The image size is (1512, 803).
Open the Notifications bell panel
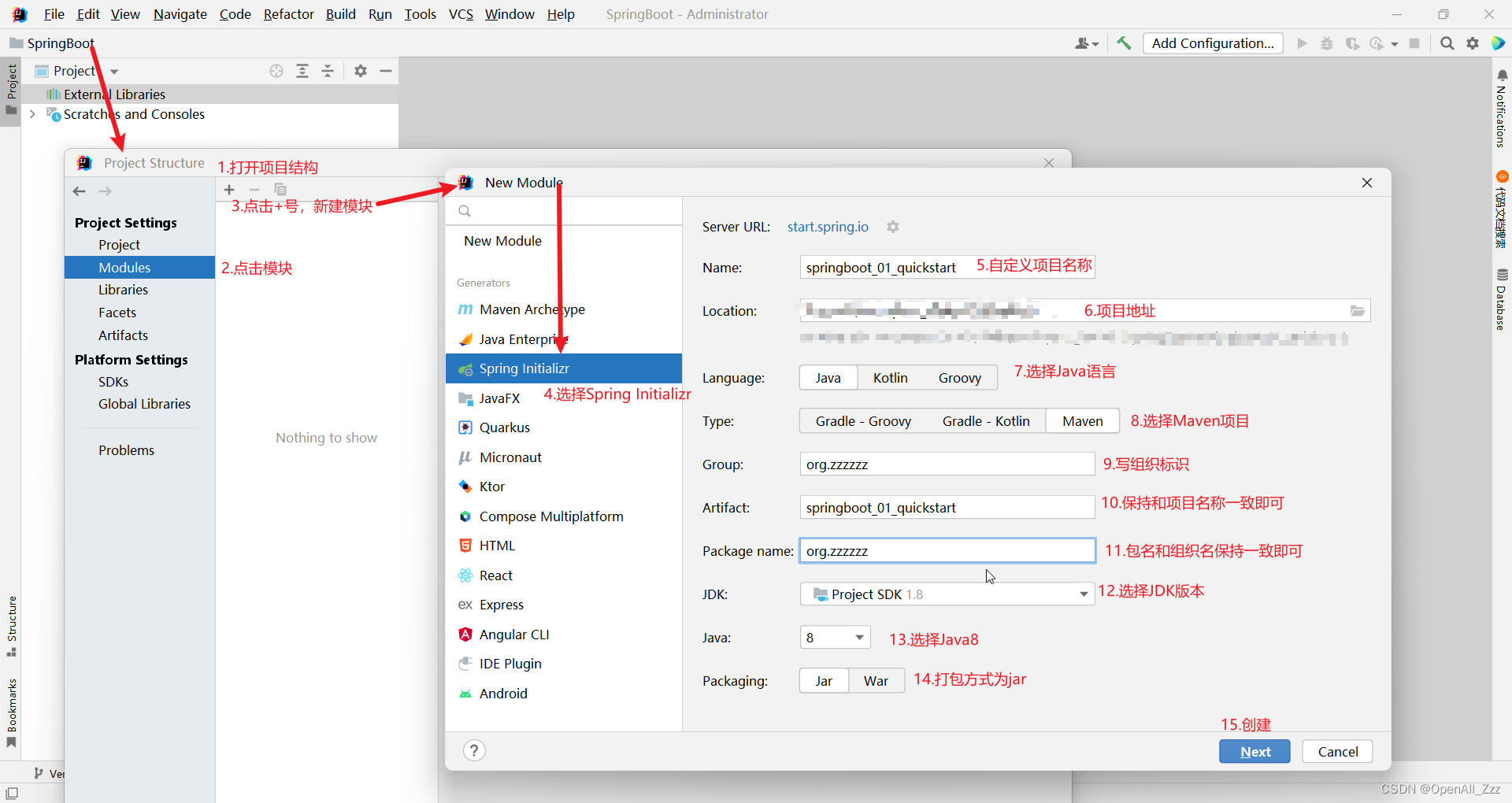pos(1501,109)
